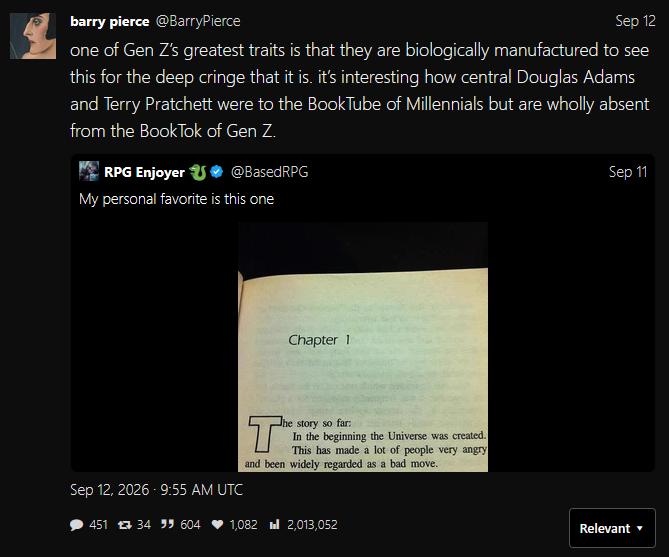
Task: Open the @BarryPierce handle link
Action: coord(198,21)
